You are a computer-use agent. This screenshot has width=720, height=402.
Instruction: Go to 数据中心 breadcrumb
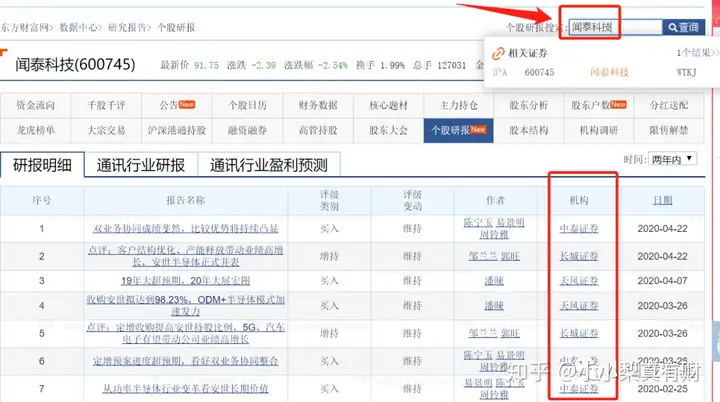79,28
